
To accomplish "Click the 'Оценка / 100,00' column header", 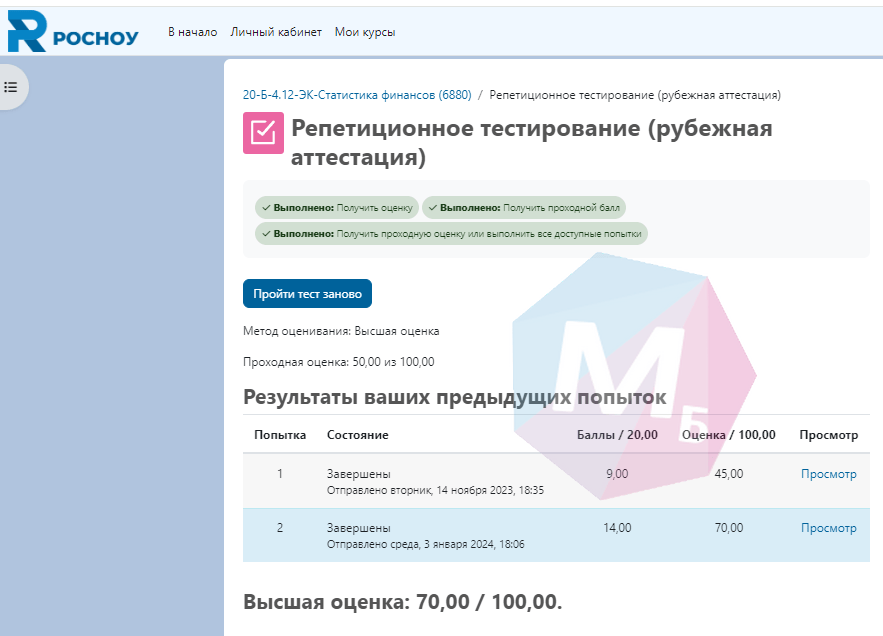I will point(728,435).
